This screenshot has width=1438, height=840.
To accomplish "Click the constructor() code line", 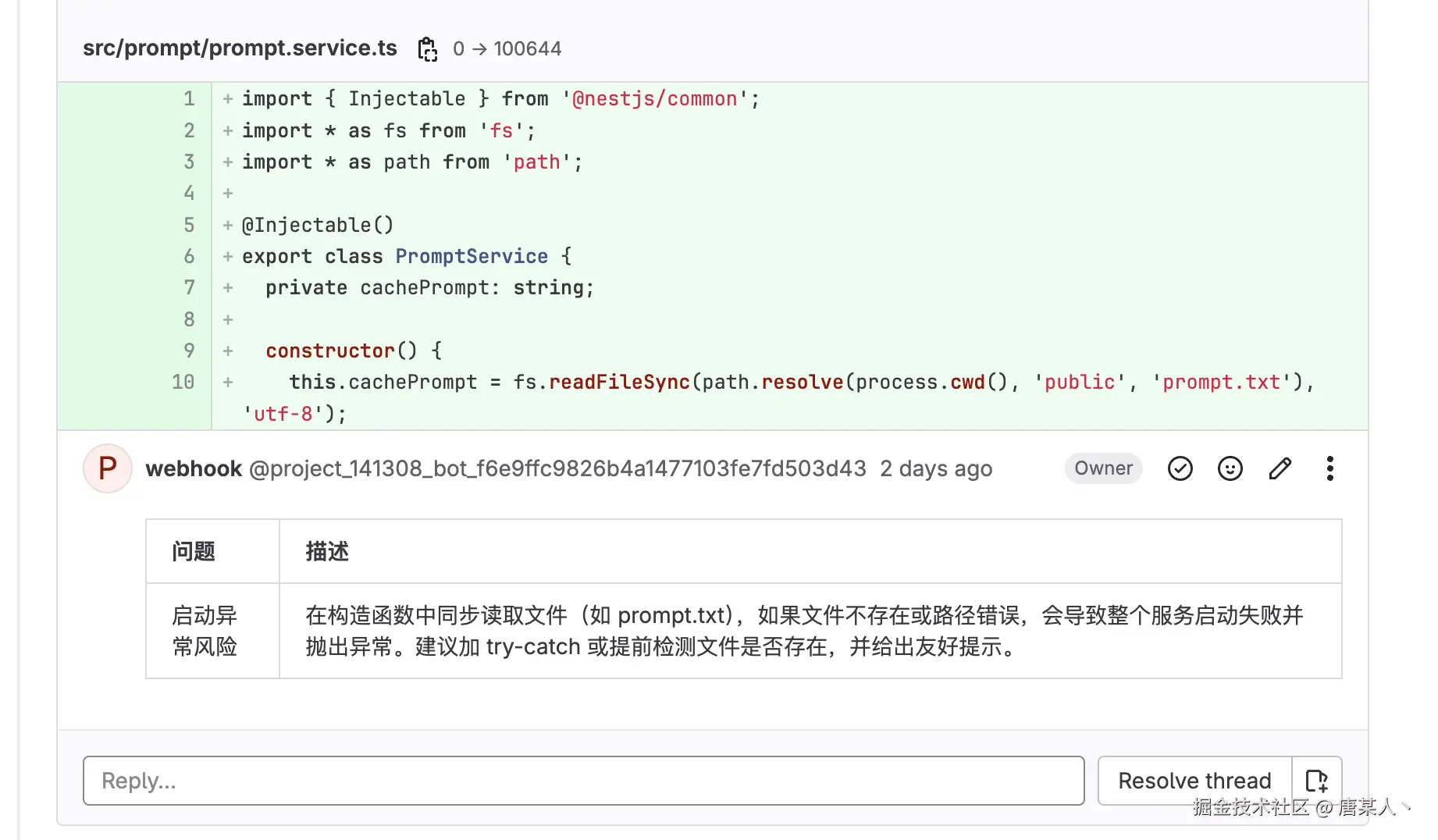I will [x=354, y=351].
